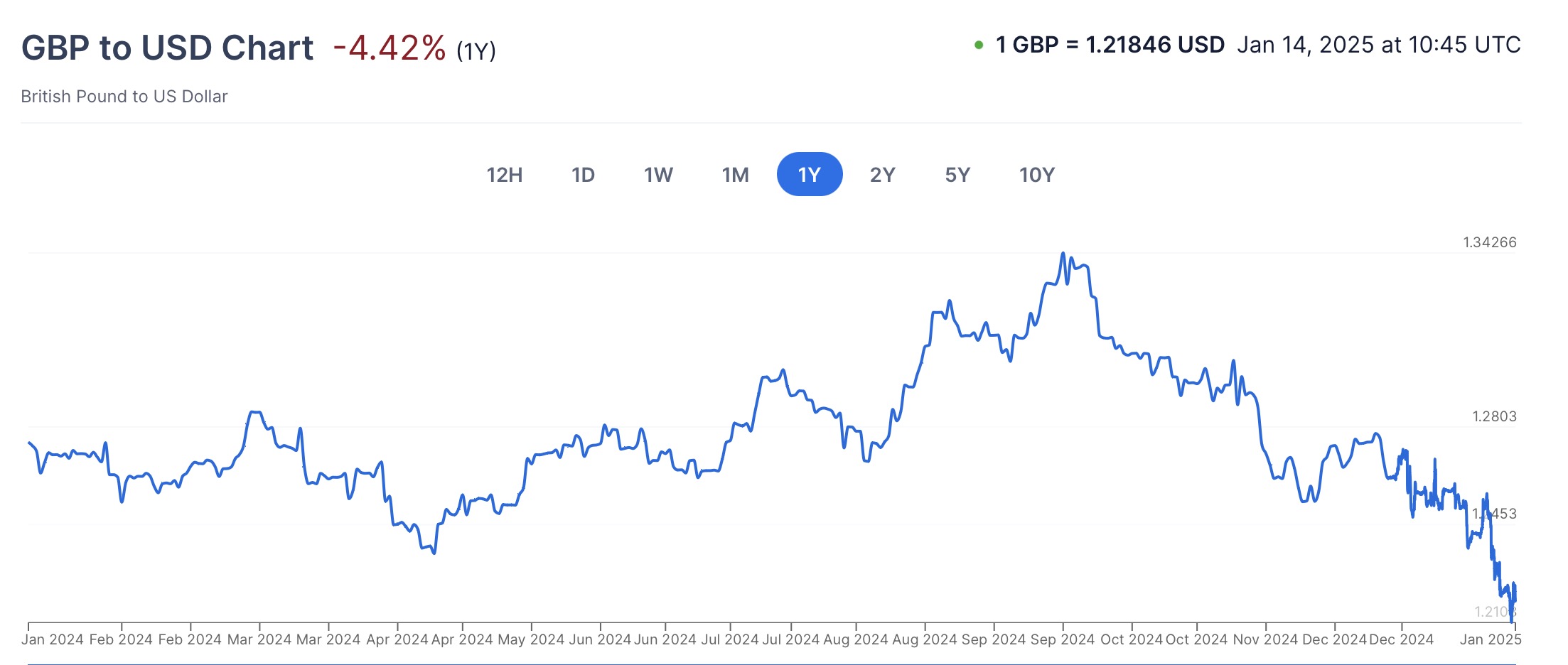Screen dimensions: 1568x665
Task: Click the -4.42% yearly change figure
Action: click(x=390, y=48)
